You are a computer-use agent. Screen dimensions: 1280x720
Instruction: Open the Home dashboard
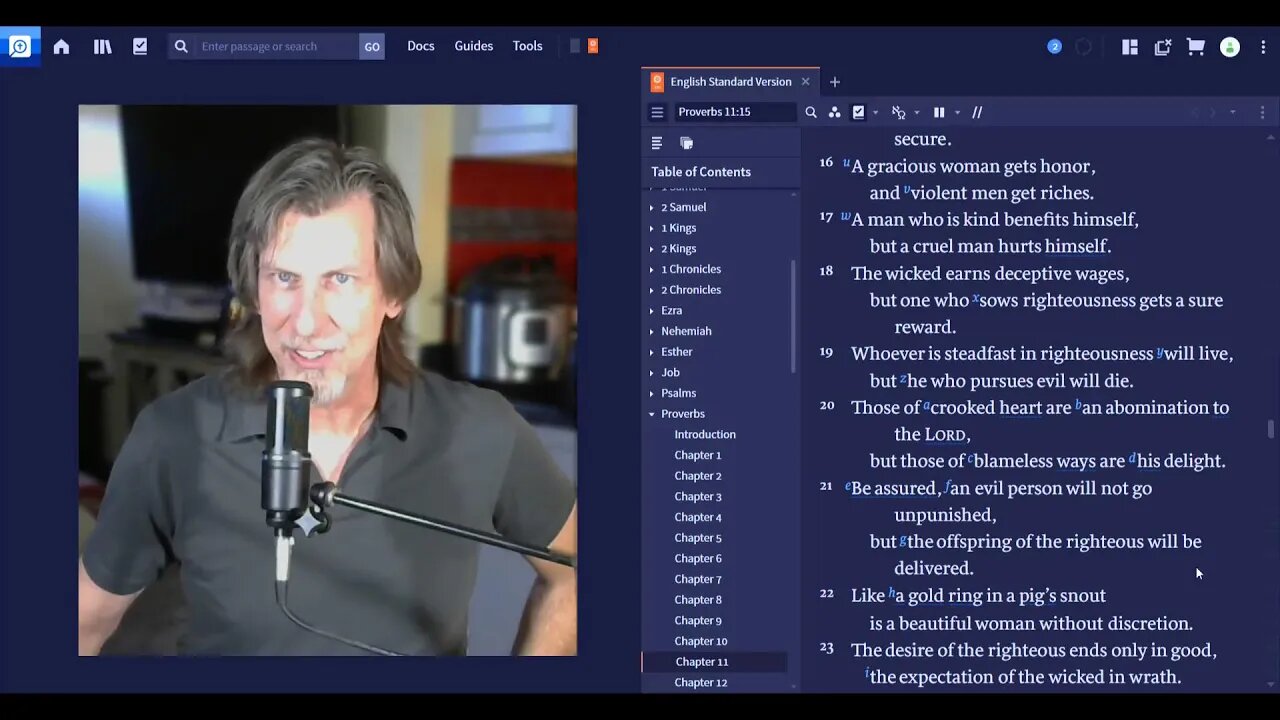(61, 46)
